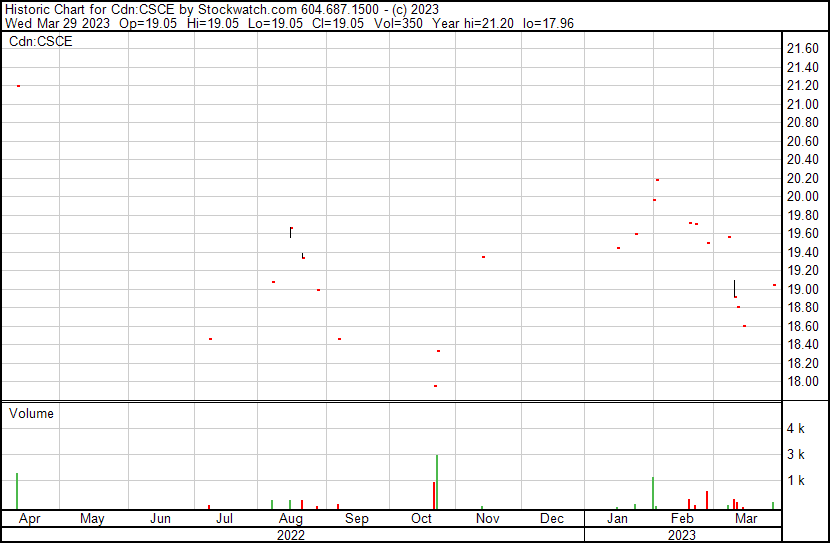Click the April price point near 21.20
The image size is (830, 543).
(18, 86)
